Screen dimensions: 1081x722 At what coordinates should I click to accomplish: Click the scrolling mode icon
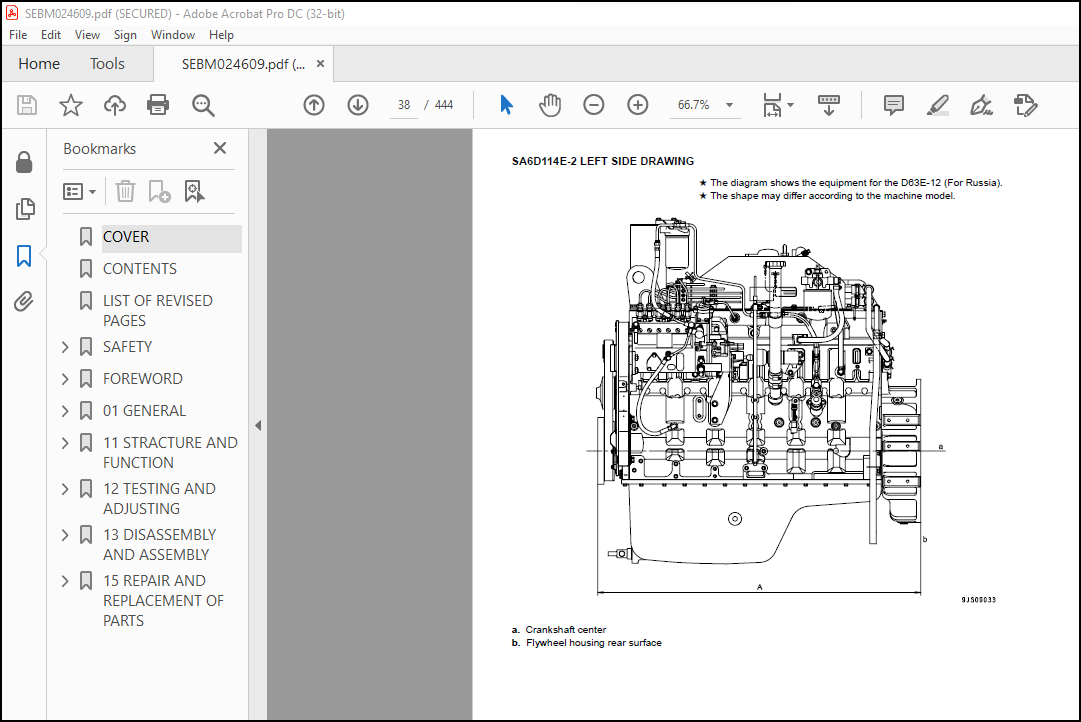(x=829, y=105)
